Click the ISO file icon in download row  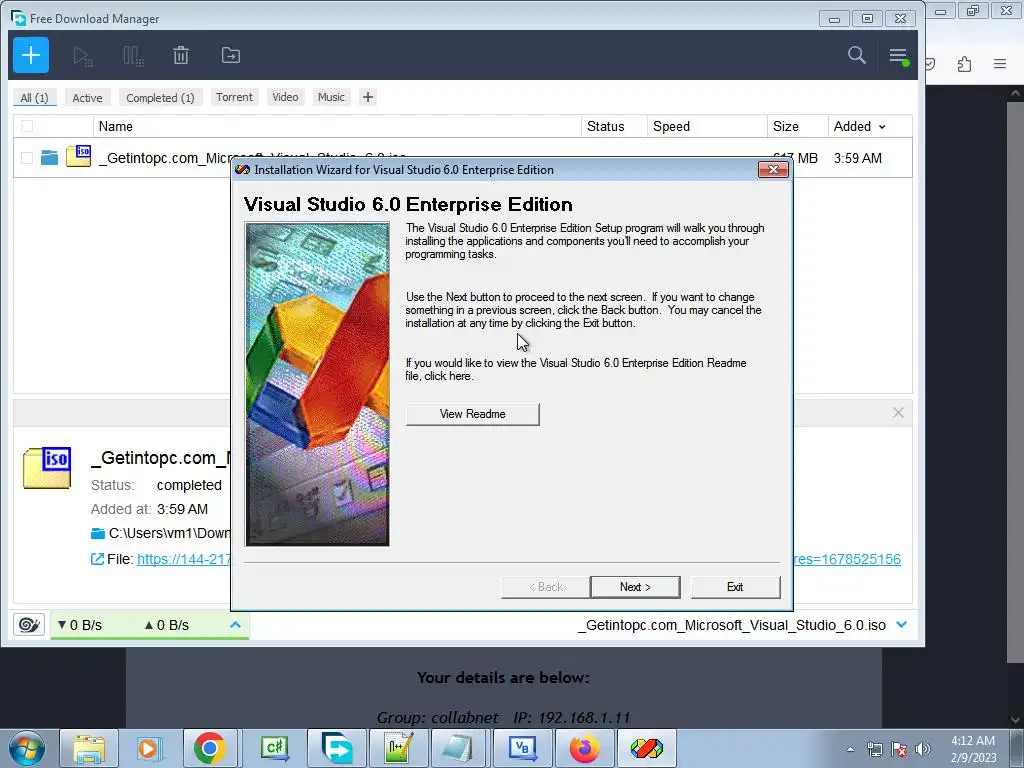coord(78,156)
